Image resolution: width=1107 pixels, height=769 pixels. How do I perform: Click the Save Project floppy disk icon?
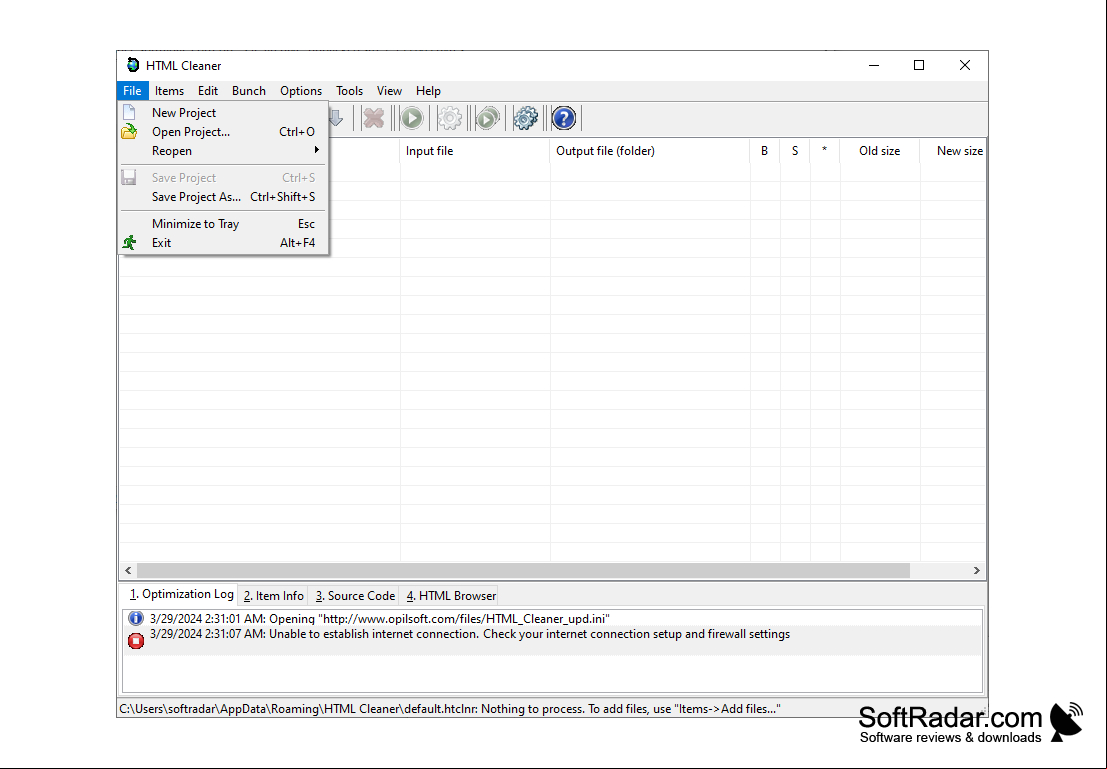click(x=129, y=177)
